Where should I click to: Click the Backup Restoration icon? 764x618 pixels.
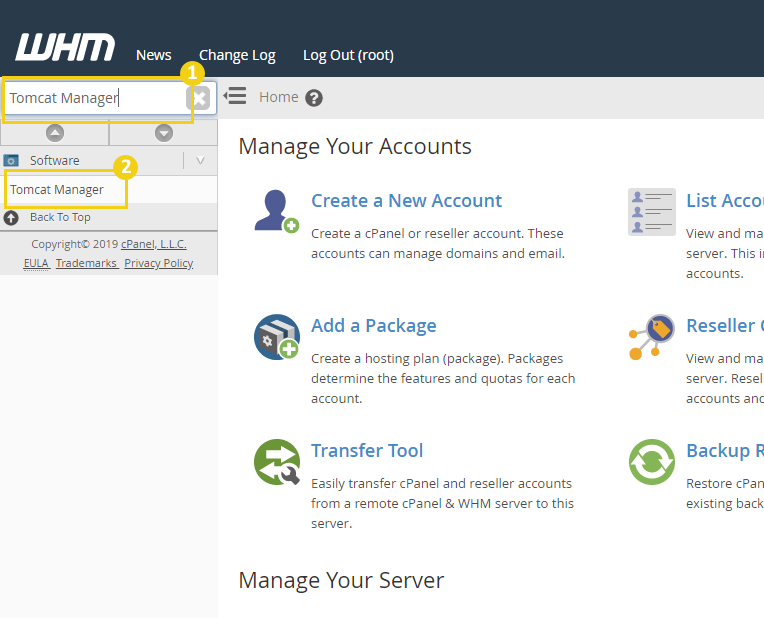tap(651, 462)
